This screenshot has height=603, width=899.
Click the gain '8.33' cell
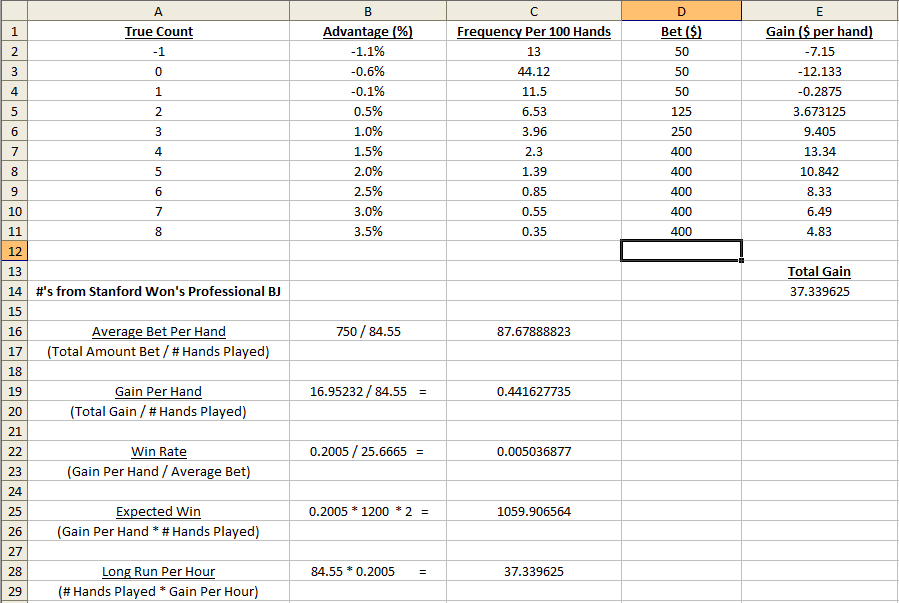[x=819, y=191]
